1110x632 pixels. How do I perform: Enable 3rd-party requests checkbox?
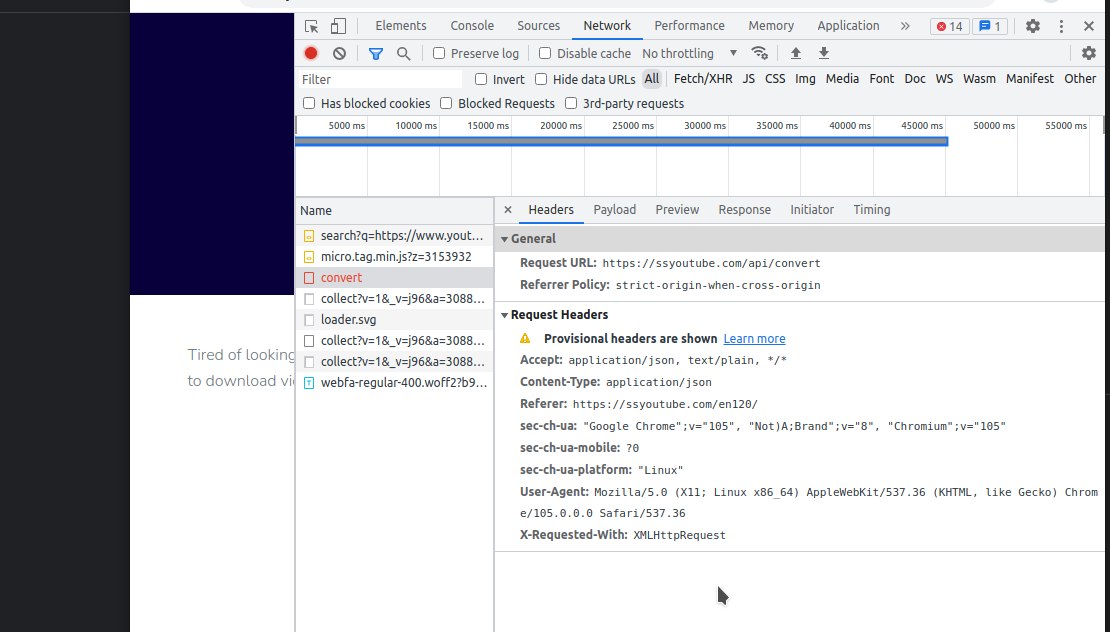[571, 103]
